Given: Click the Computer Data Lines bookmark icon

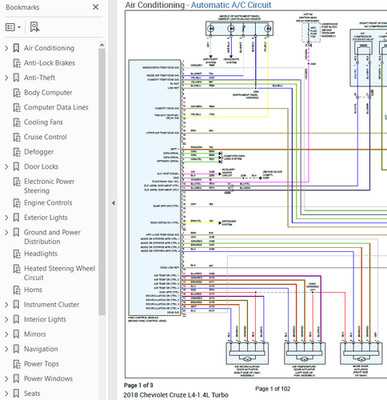Looking at the screenshot, I should [x=16, y=107].
